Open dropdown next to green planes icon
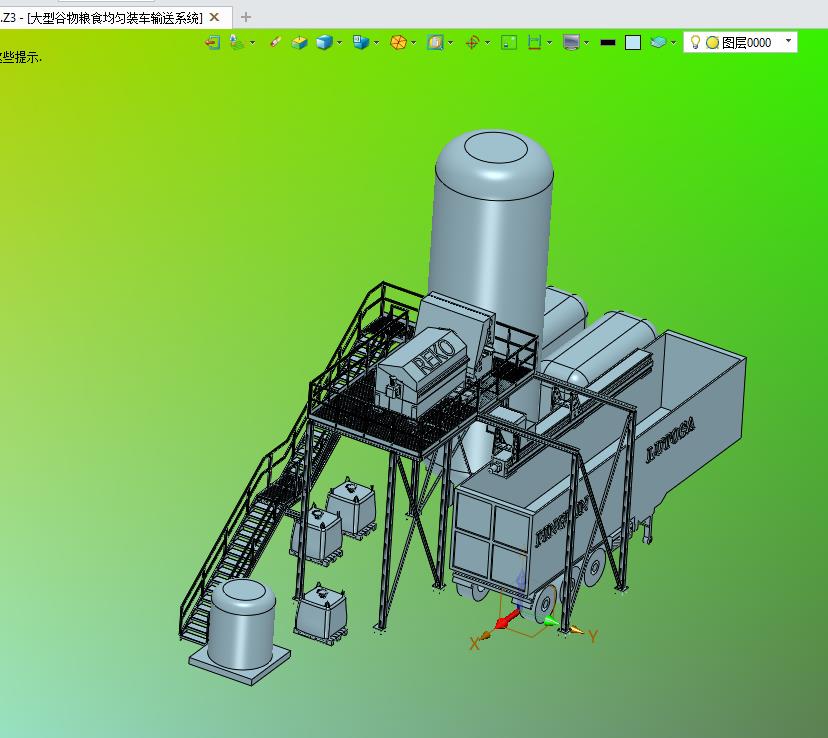The height and width of the screenshot is (738, 828). pos(252,43)
